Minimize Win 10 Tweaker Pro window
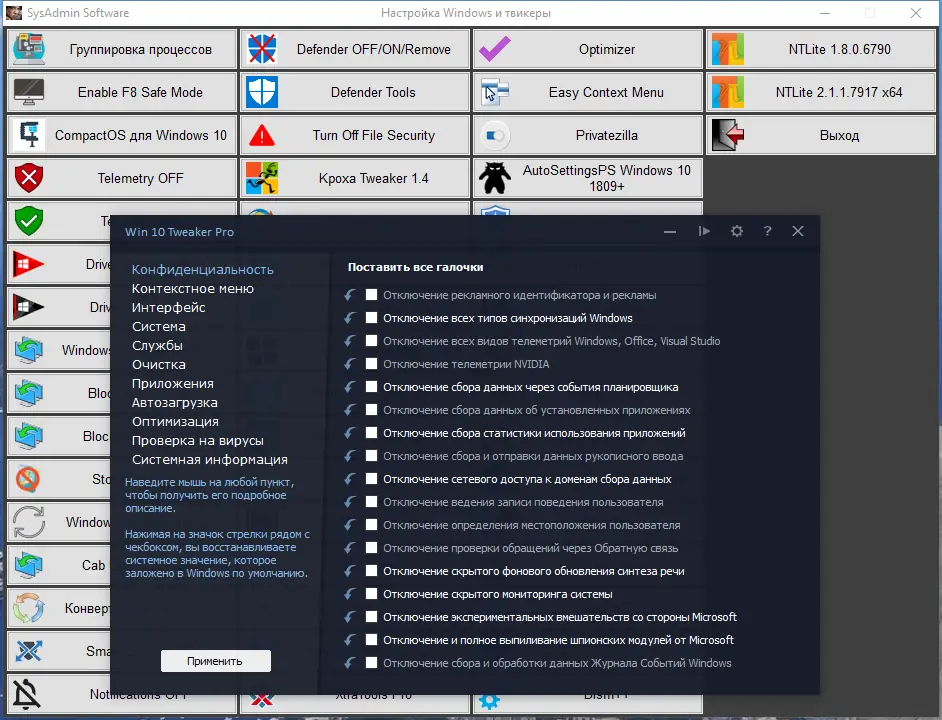 point(670,232)
